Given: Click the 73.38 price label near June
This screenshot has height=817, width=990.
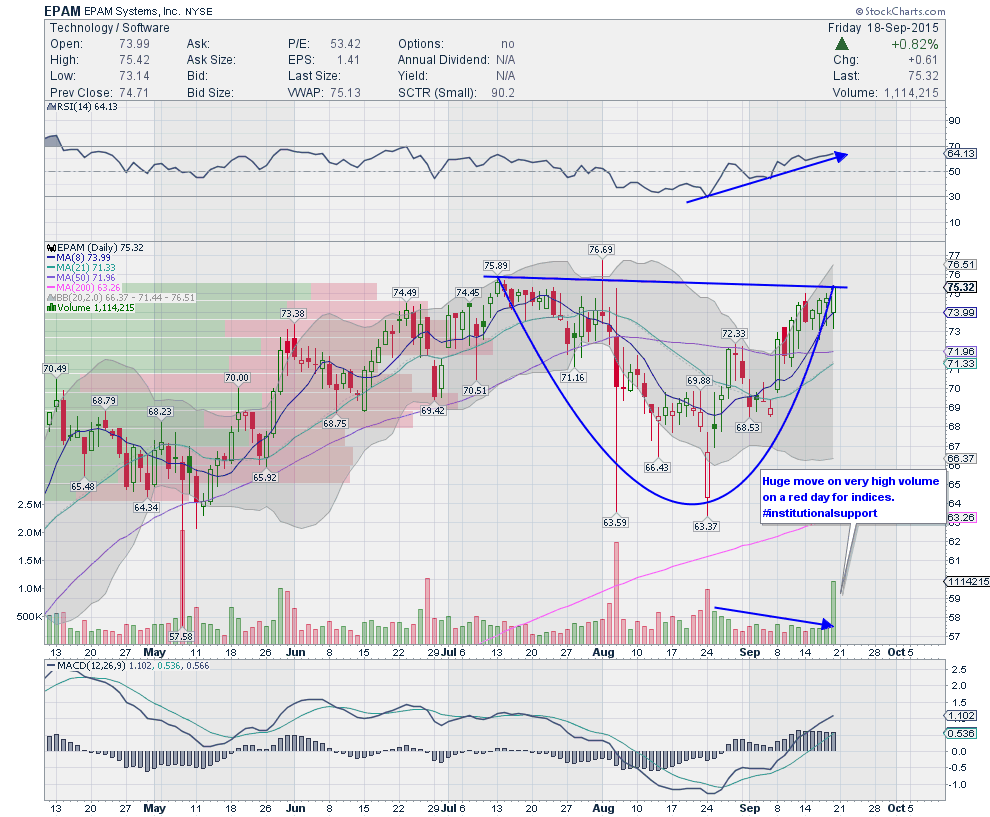Looking at the screenshot, I should tap(293, 313).
